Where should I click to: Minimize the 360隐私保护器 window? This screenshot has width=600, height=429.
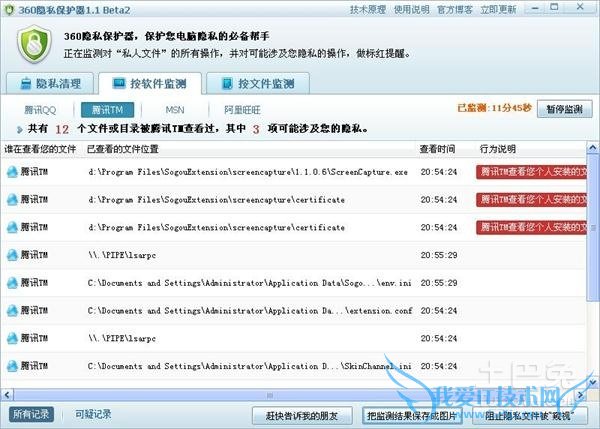tap(535, 8)
